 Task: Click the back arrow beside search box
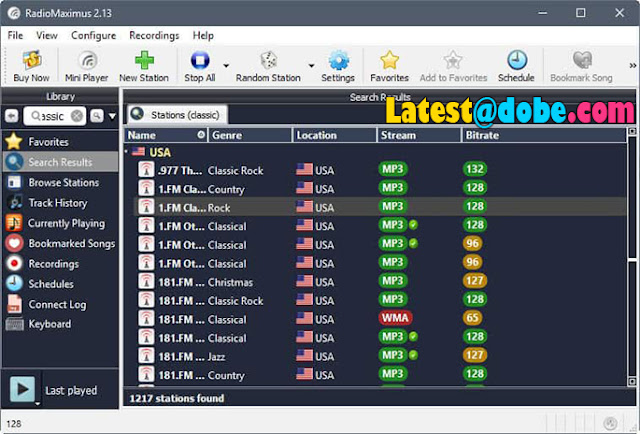tap(12, 116)
